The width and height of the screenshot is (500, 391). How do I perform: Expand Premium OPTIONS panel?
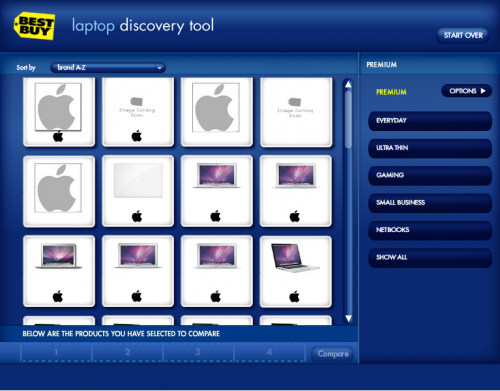[466, 91]
